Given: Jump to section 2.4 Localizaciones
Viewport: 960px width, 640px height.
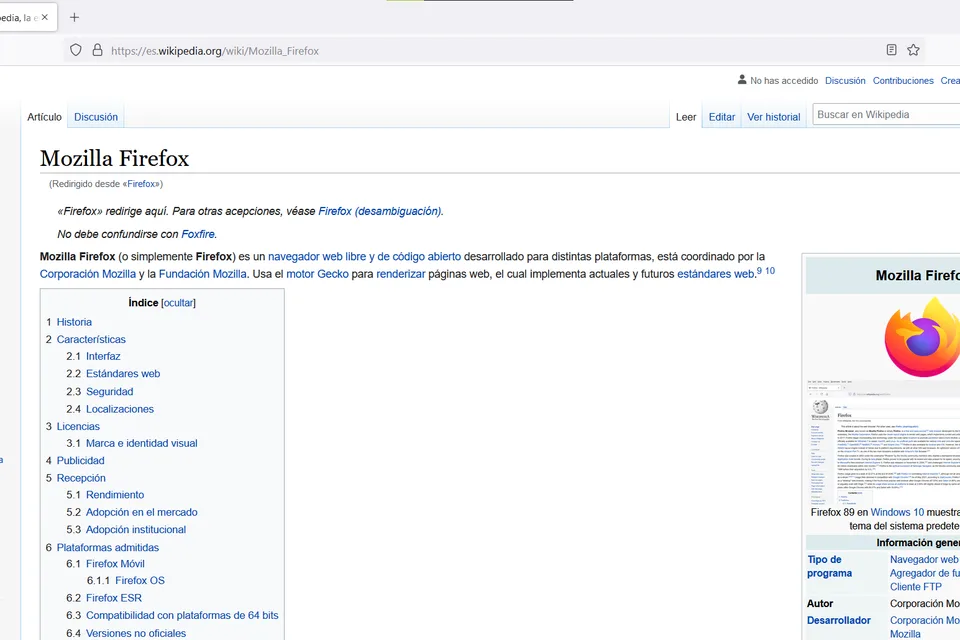Looking at the screenshot, I should coord(119,409).
